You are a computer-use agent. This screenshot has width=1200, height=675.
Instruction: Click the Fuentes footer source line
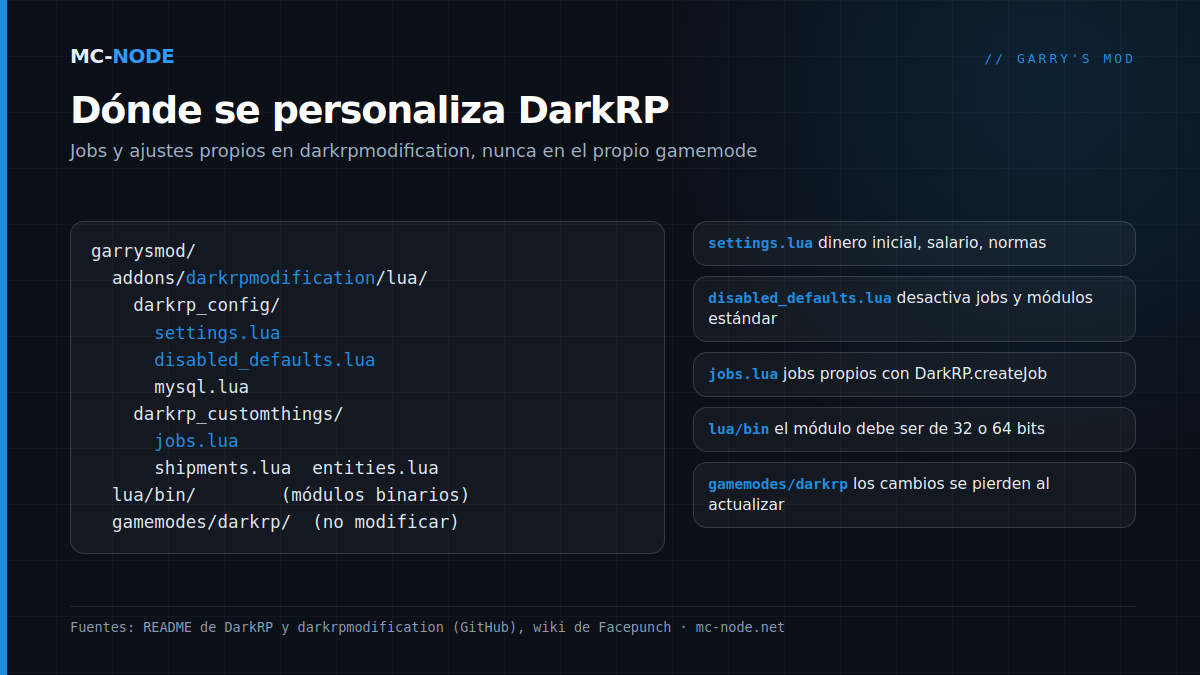tap(427, 628)
